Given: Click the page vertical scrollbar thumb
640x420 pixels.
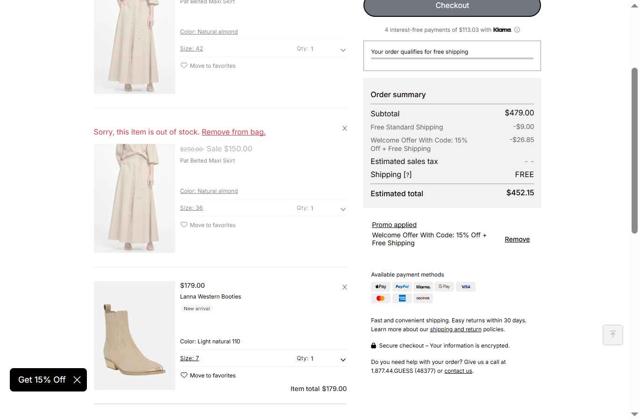Looking at the screenshot, I should point(634,151).
